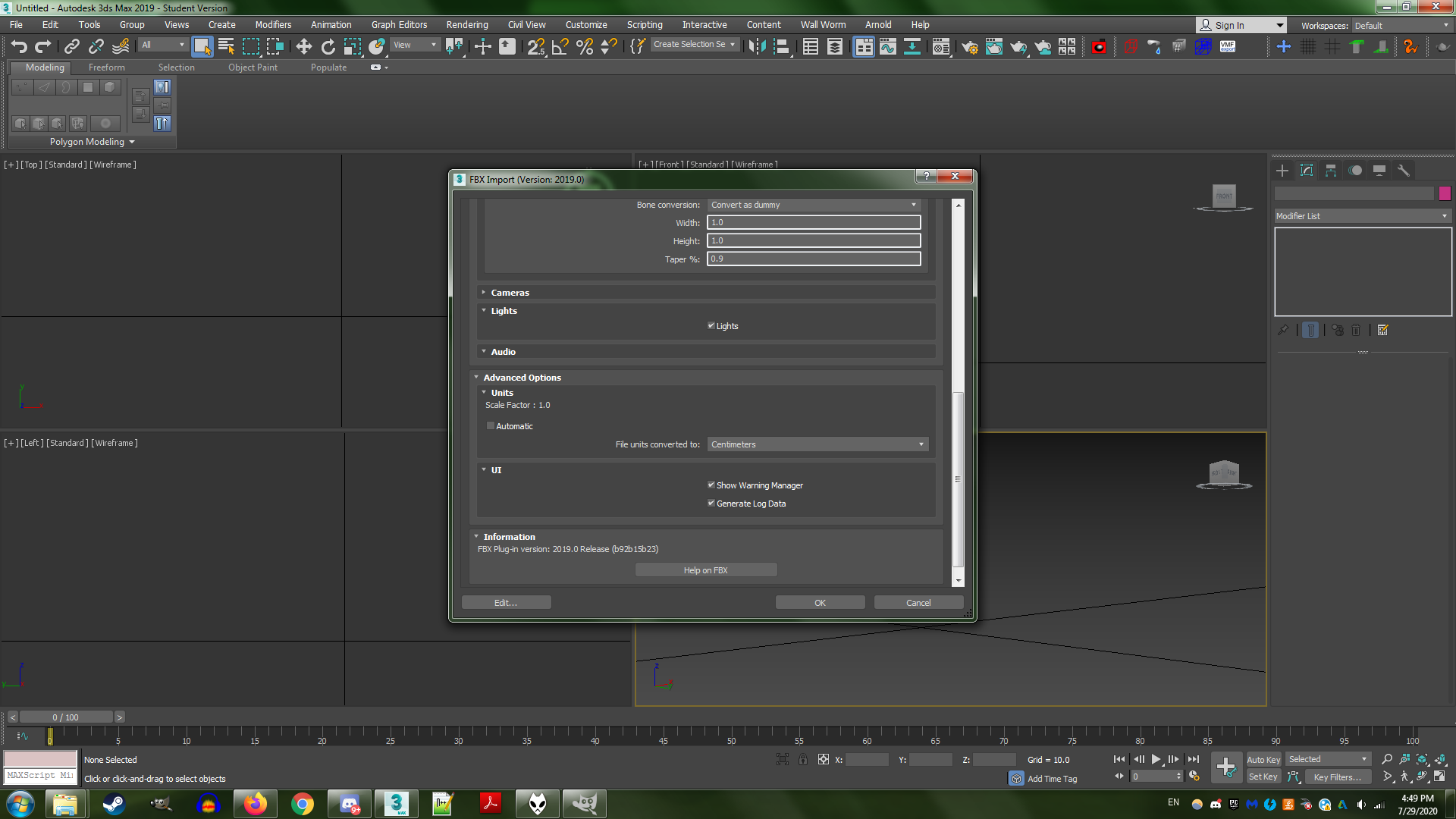The width and height of the screenshot is (1456, 819).
Task: Uncheck the Lights checkbox
Action: 711,326
